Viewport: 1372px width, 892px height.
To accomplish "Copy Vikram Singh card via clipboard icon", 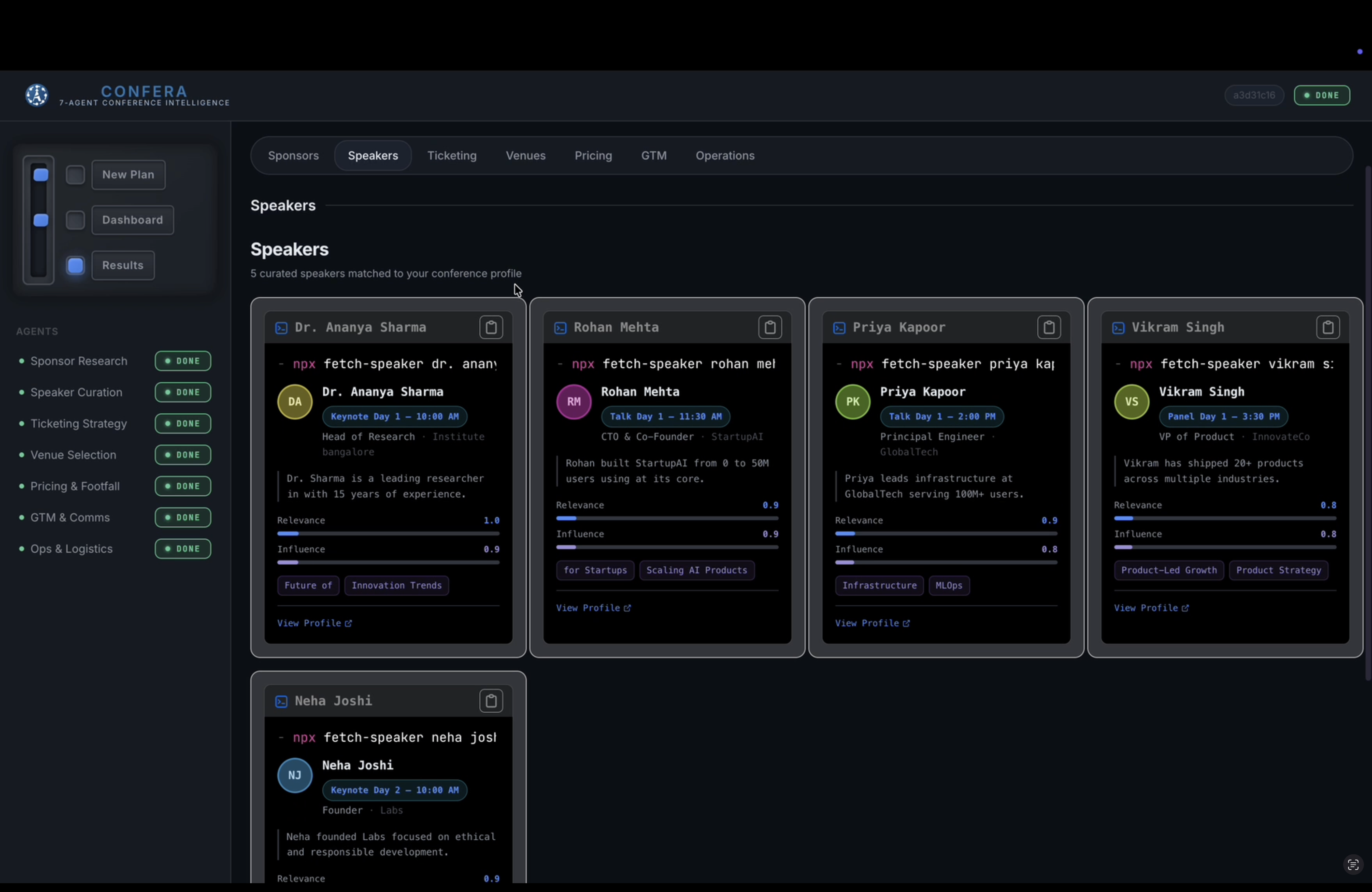I will coord(1328,327).
